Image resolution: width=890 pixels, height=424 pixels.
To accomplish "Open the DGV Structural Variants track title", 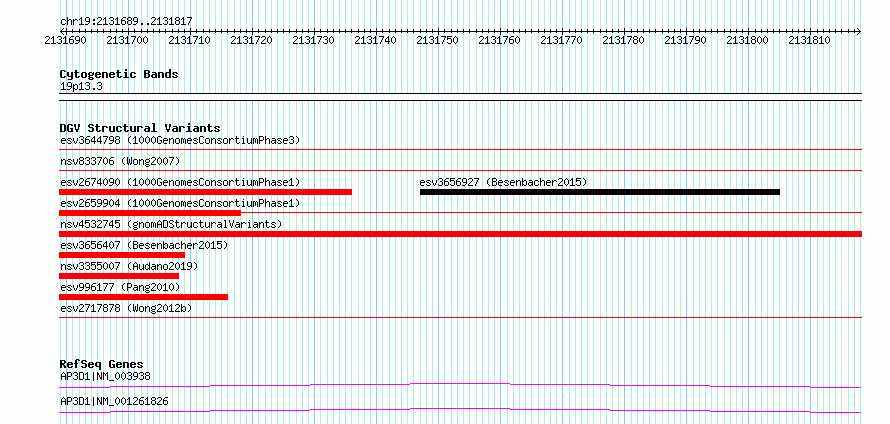I will pos(140,128).
